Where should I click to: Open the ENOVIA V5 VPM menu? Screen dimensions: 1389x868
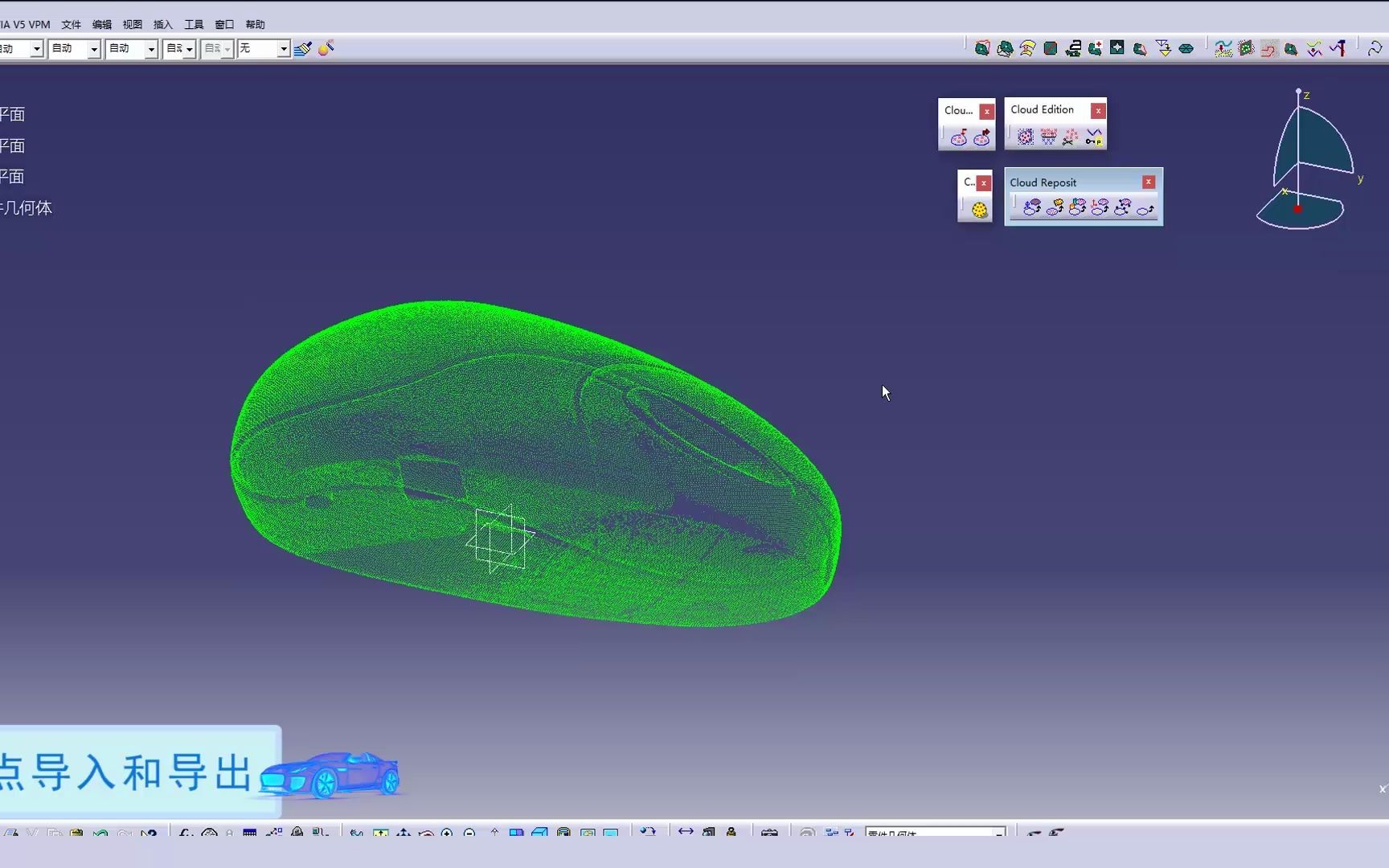point(25,25)
